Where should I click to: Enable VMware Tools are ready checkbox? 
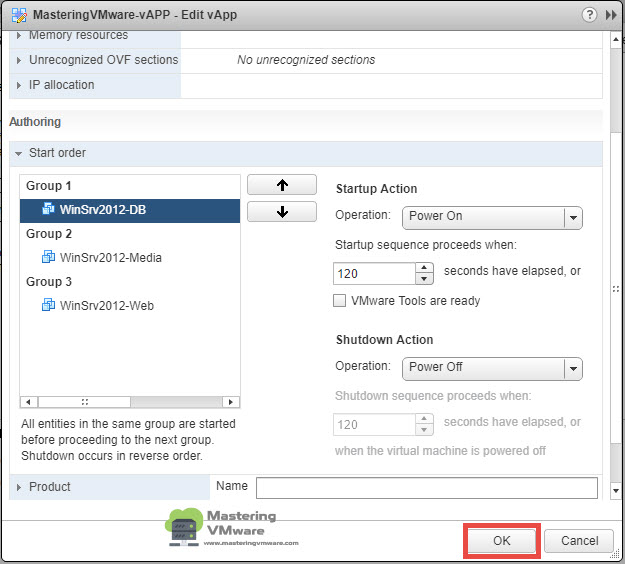pyautogui.click(x=340, y=301)
